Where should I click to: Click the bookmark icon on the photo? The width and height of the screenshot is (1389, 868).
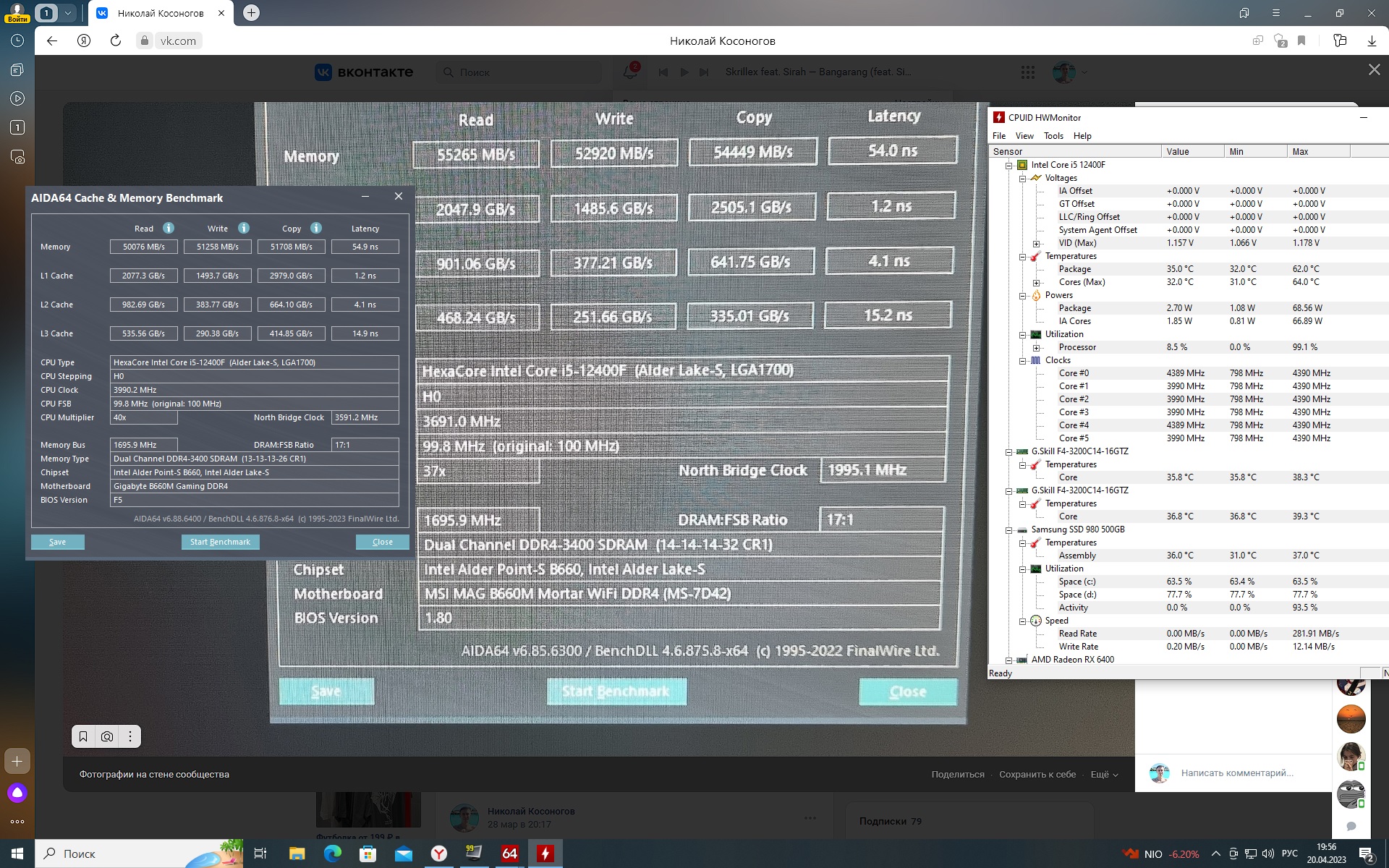coord(83,736)
